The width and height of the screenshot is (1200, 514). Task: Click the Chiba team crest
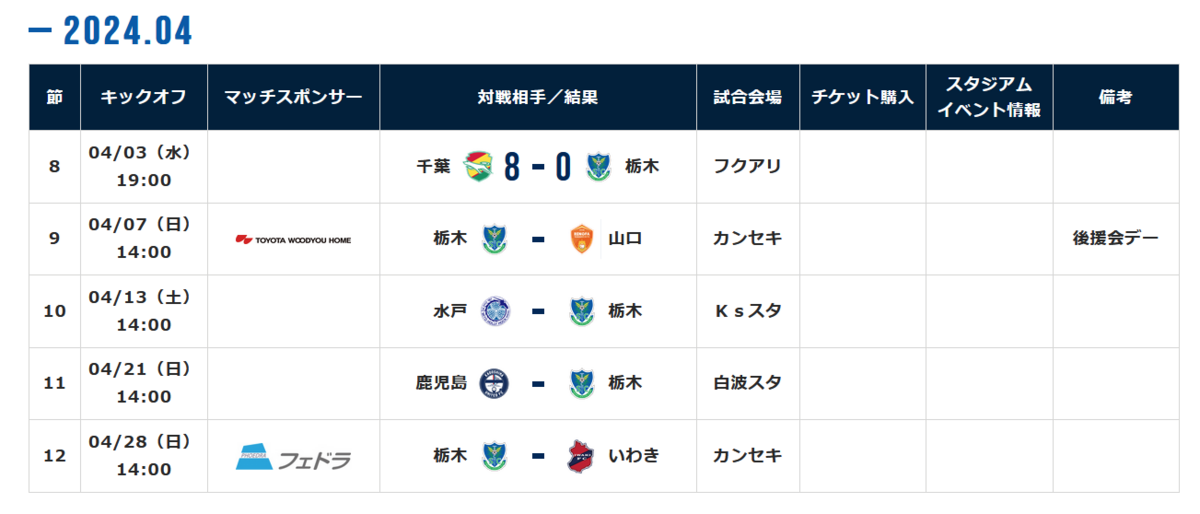point(479,167)
